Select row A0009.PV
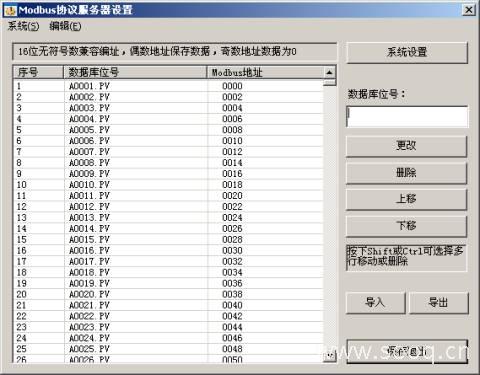The height and width of the screenshot is (375, 480). pos(168,174)
